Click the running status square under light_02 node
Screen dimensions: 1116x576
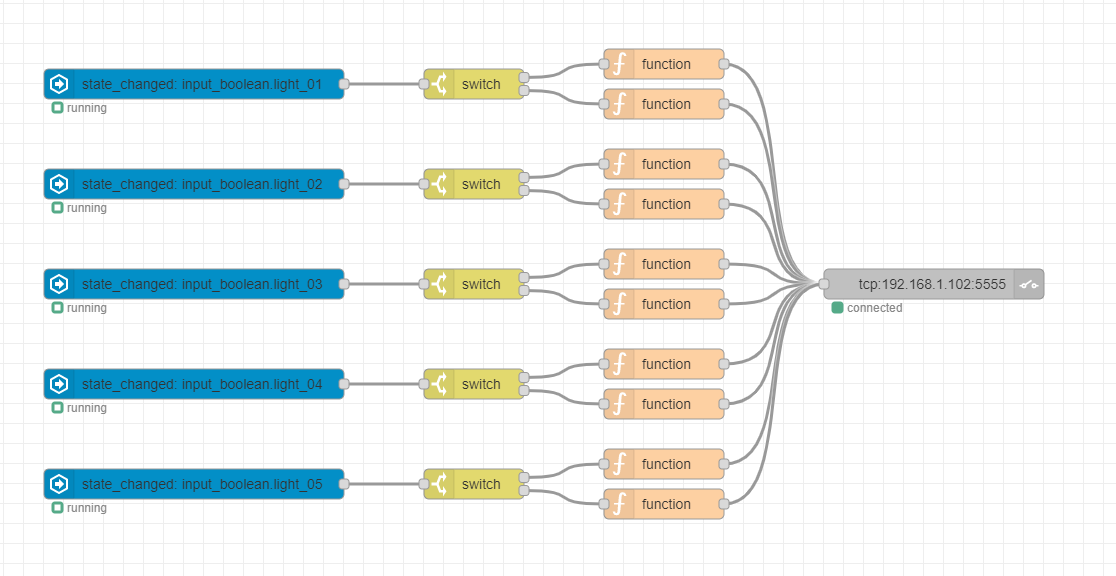coord(57,208)
